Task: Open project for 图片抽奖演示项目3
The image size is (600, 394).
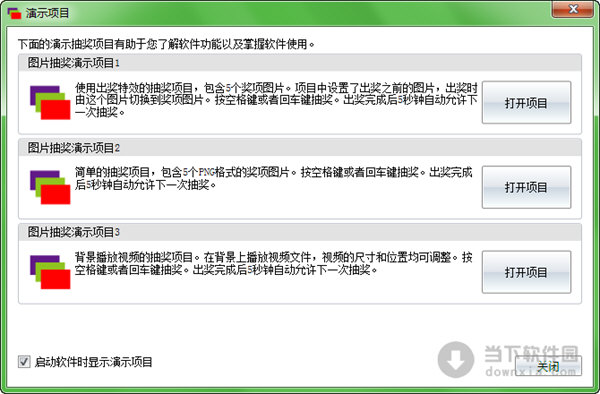Action: (526, 272)
